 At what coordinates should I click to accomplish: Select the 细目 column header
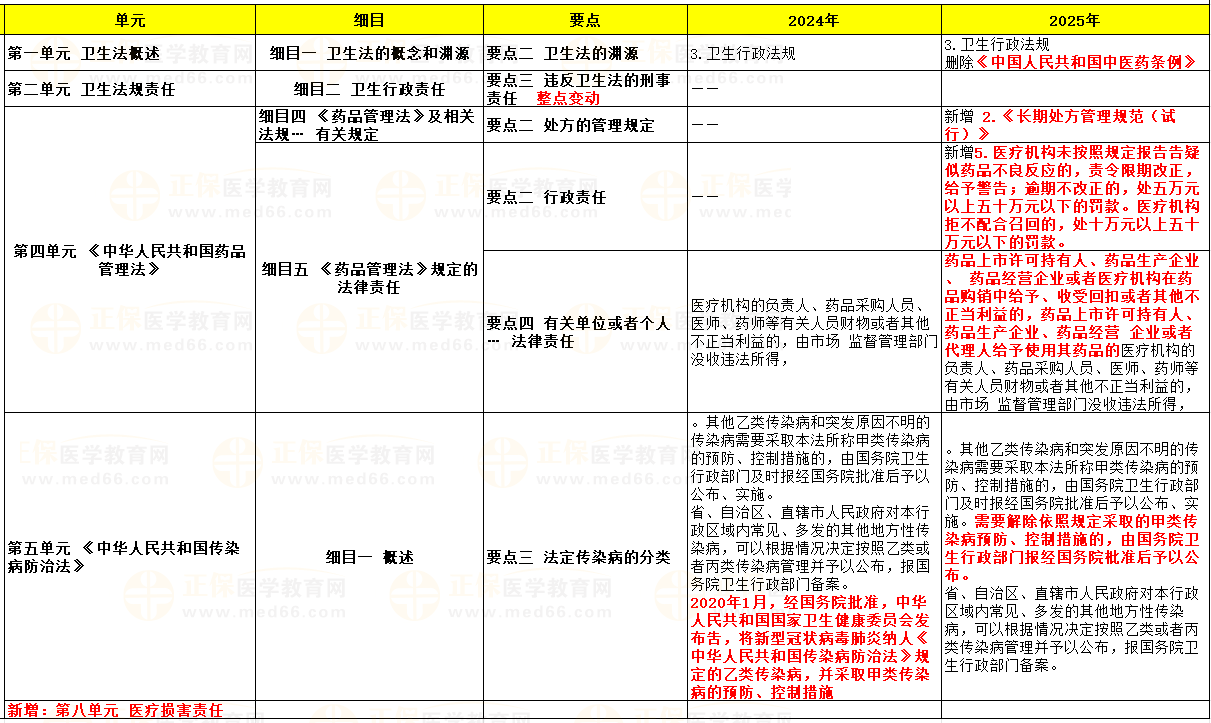tap(369, 20)
